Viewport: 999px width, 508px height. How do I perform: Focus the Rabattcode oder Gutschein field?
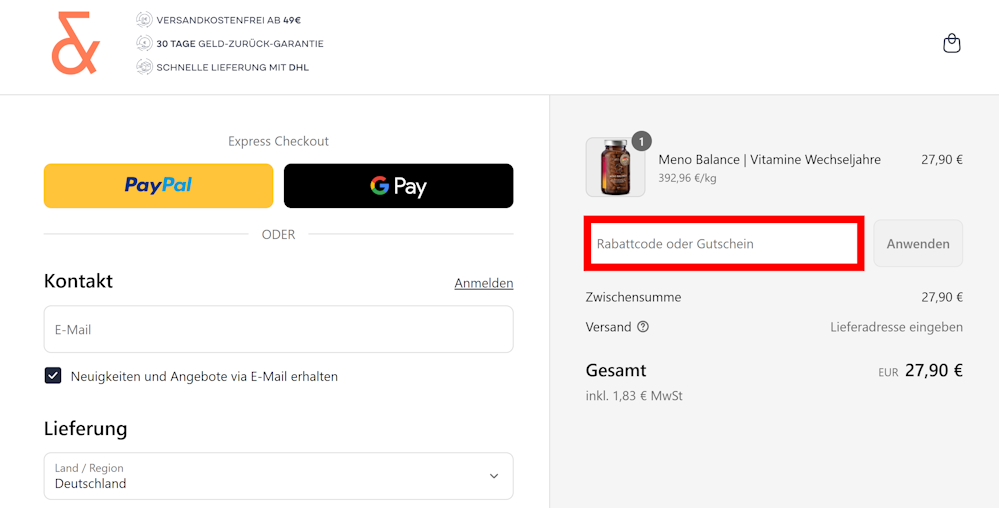(724, 243)
